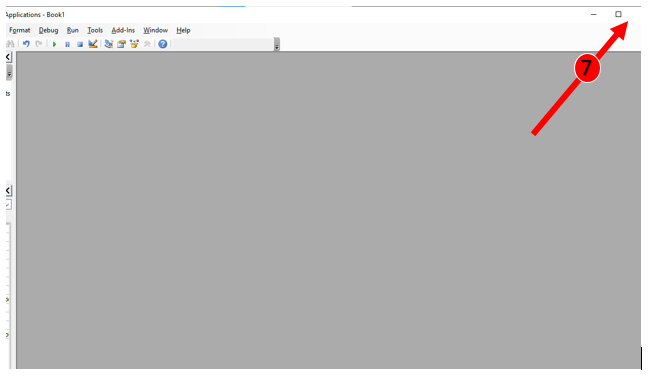The width and height of the screenshot is (649, 381).
Task: Open the Run menu
Action: (x=72, y=30)
